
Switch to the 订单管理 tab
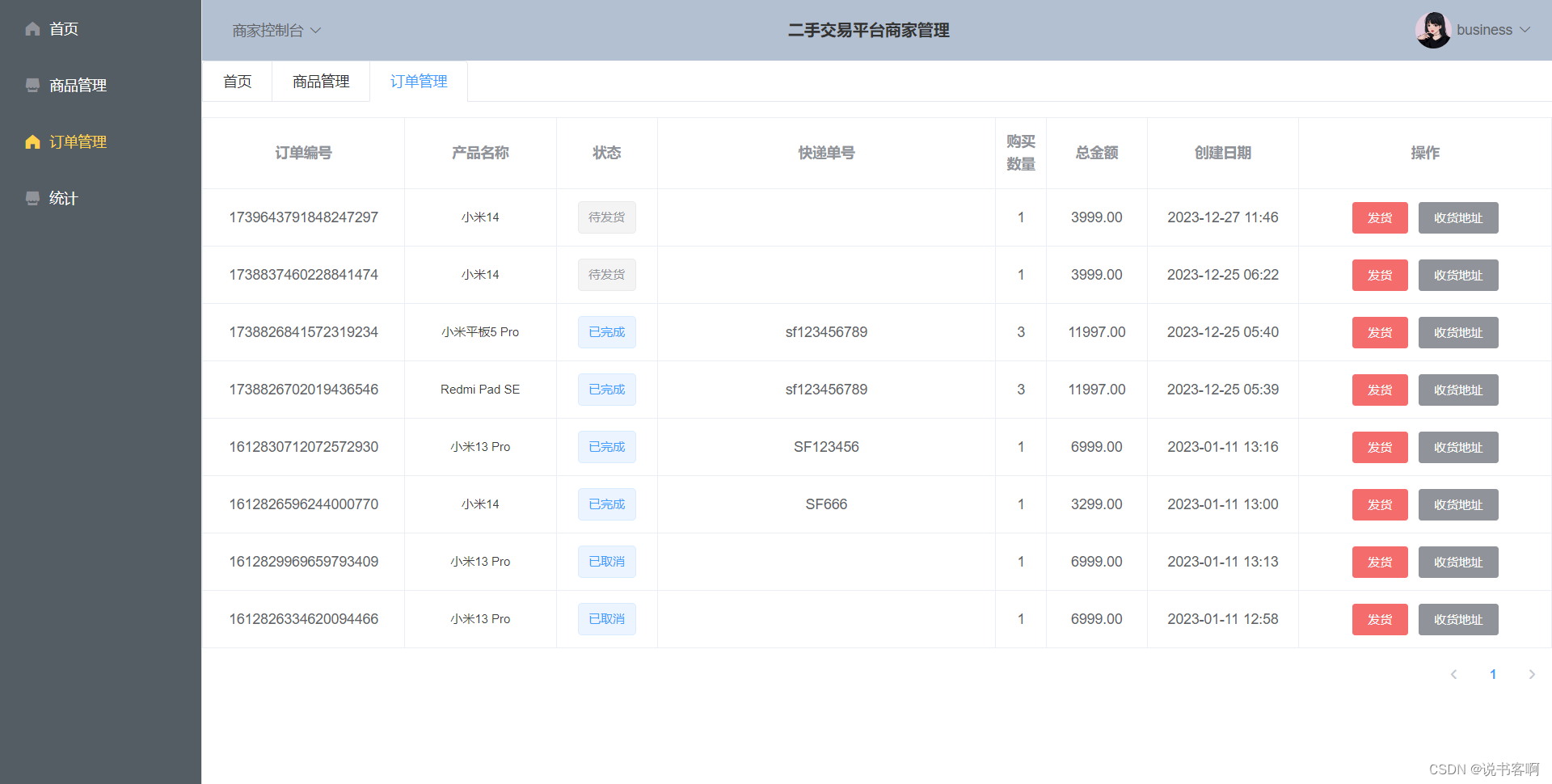click(419, 82)
